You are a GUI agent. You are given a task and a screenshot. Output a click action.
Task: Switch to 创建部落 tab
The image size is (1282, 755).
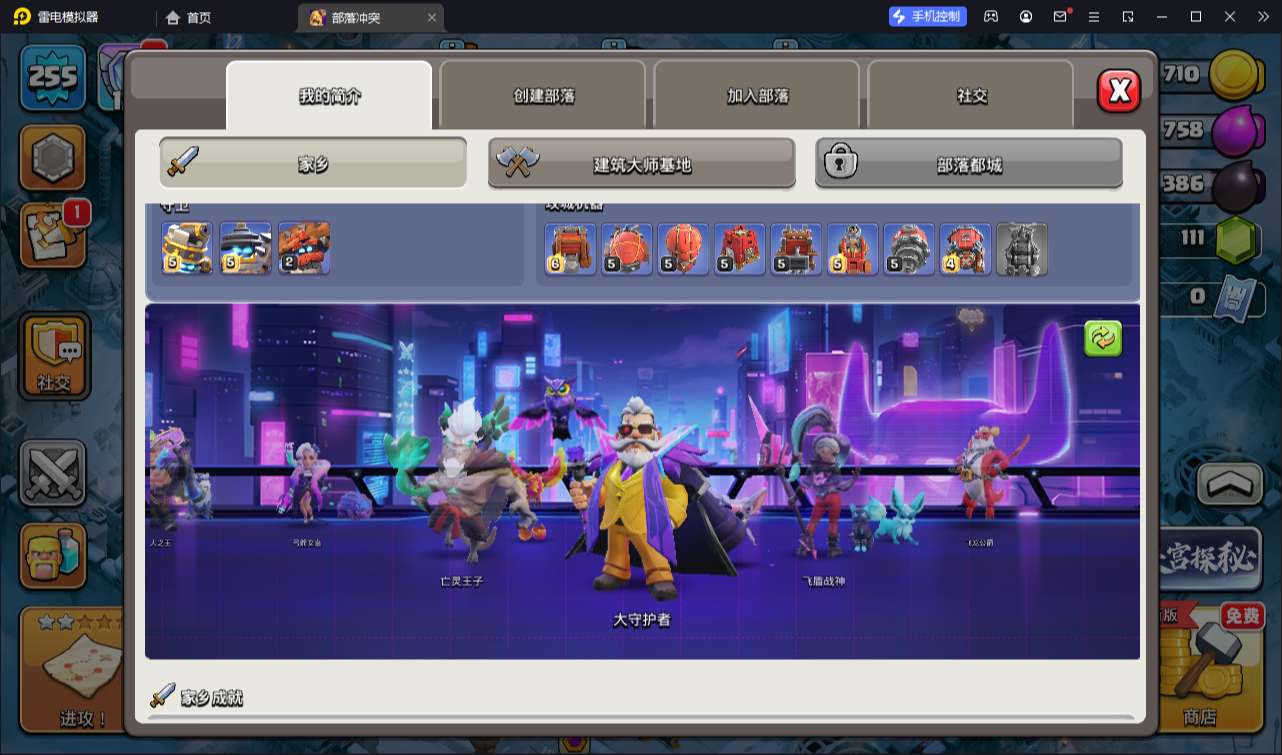(x=545, y=96)
